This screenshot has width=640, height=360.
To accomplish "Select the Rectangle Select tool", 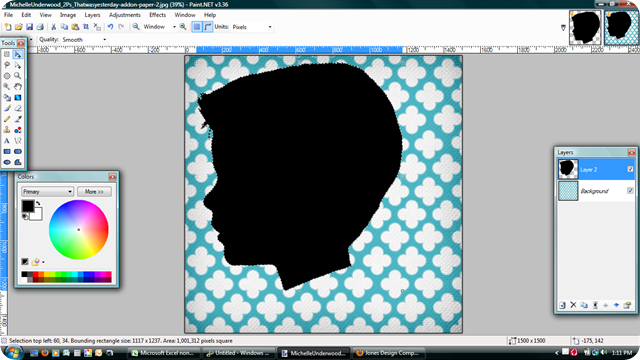I will (7, 54).
